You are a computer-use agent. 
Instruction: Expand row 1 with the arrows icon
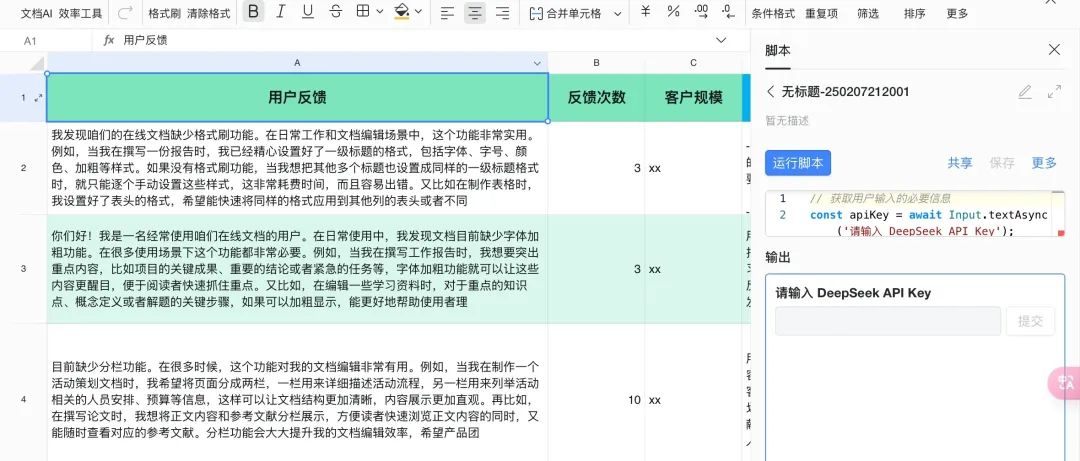[38, 98]
